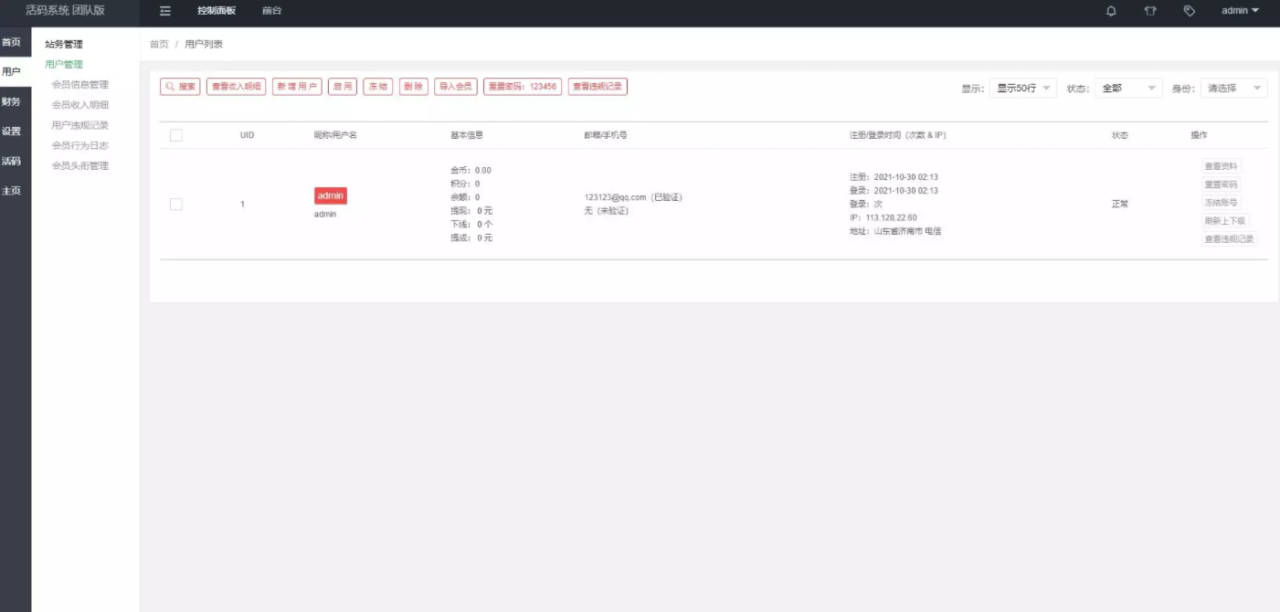This screenshot has height=612, width=1280.
Task: Select 设置 in the left sidebar
Action: point(11,131)
